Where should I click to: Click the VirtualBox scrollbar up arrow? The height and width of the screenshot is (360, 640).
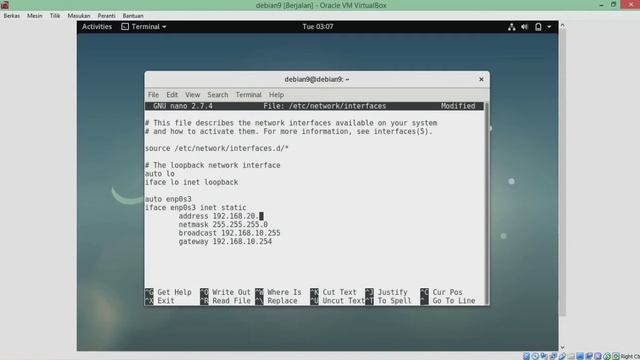(562, 25)
